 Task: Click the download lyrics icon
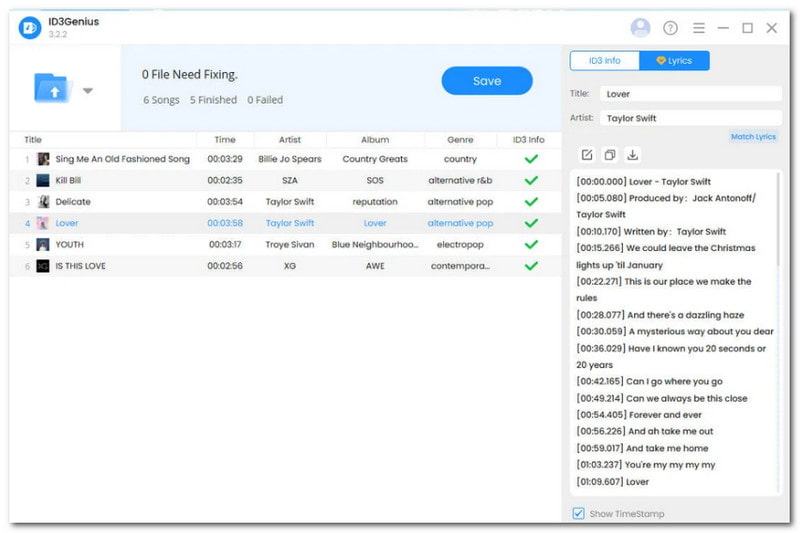tap(632, 155)
